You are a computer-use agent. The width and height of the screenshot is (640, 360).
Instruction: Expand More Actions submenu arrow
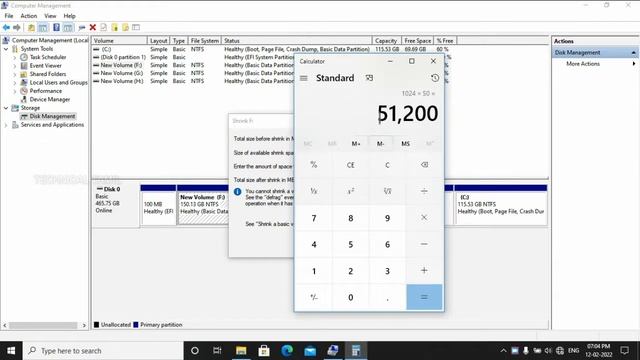[634, 64]
